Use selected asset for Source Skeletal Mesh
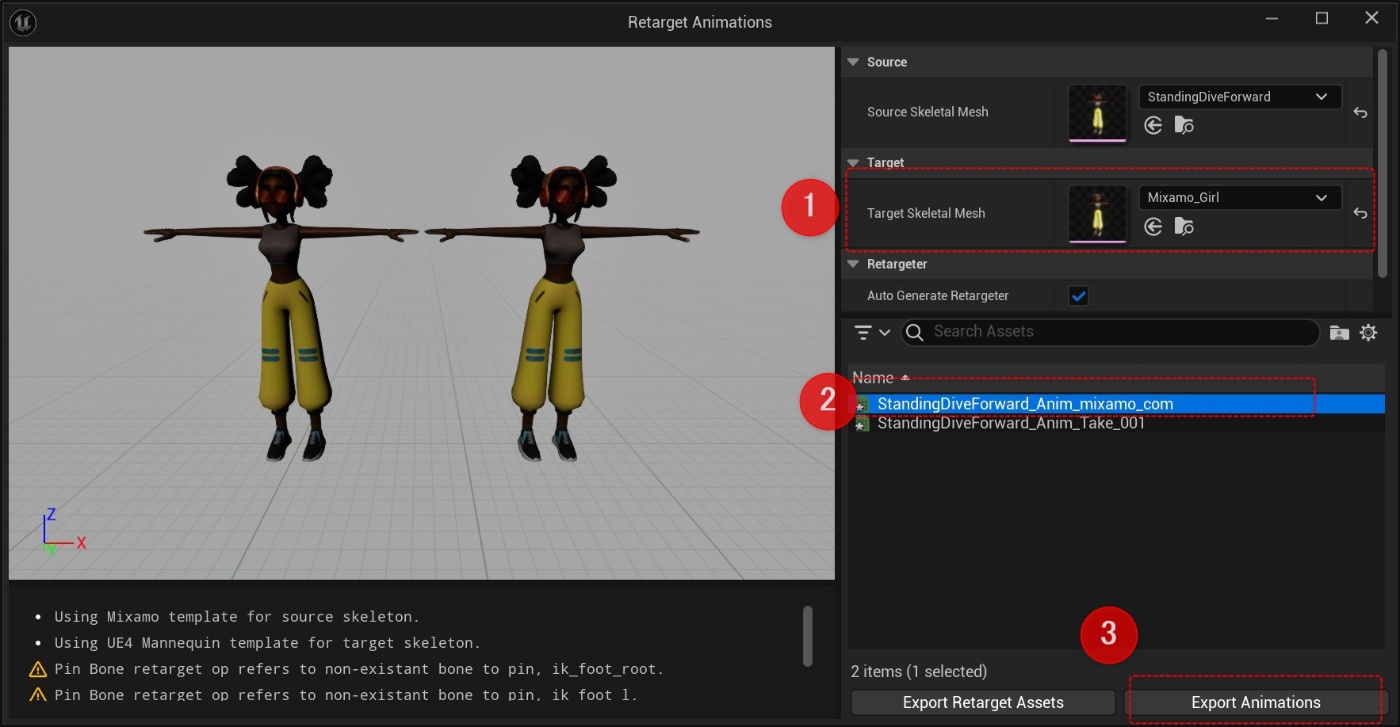Screen dimensions: 1400x727 [x=1153, y=125]
